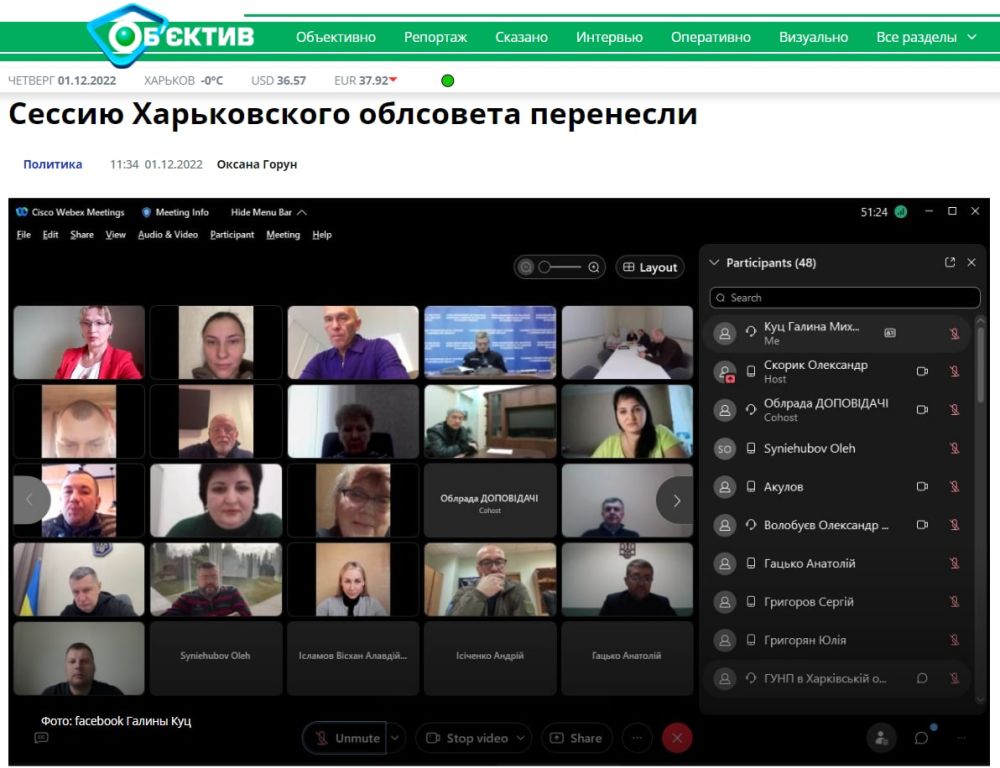The image size is (1000, 768).
Task: Click the red end meeting button
Action: (x=677, y=738)
